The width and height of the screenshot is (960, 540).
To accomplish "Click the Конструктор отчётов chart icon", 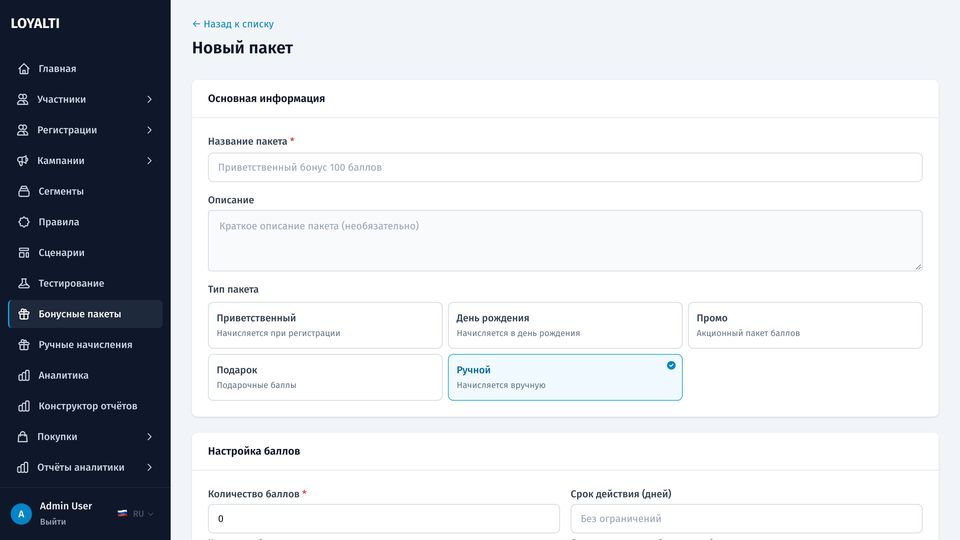I will (x=24, y=406).
